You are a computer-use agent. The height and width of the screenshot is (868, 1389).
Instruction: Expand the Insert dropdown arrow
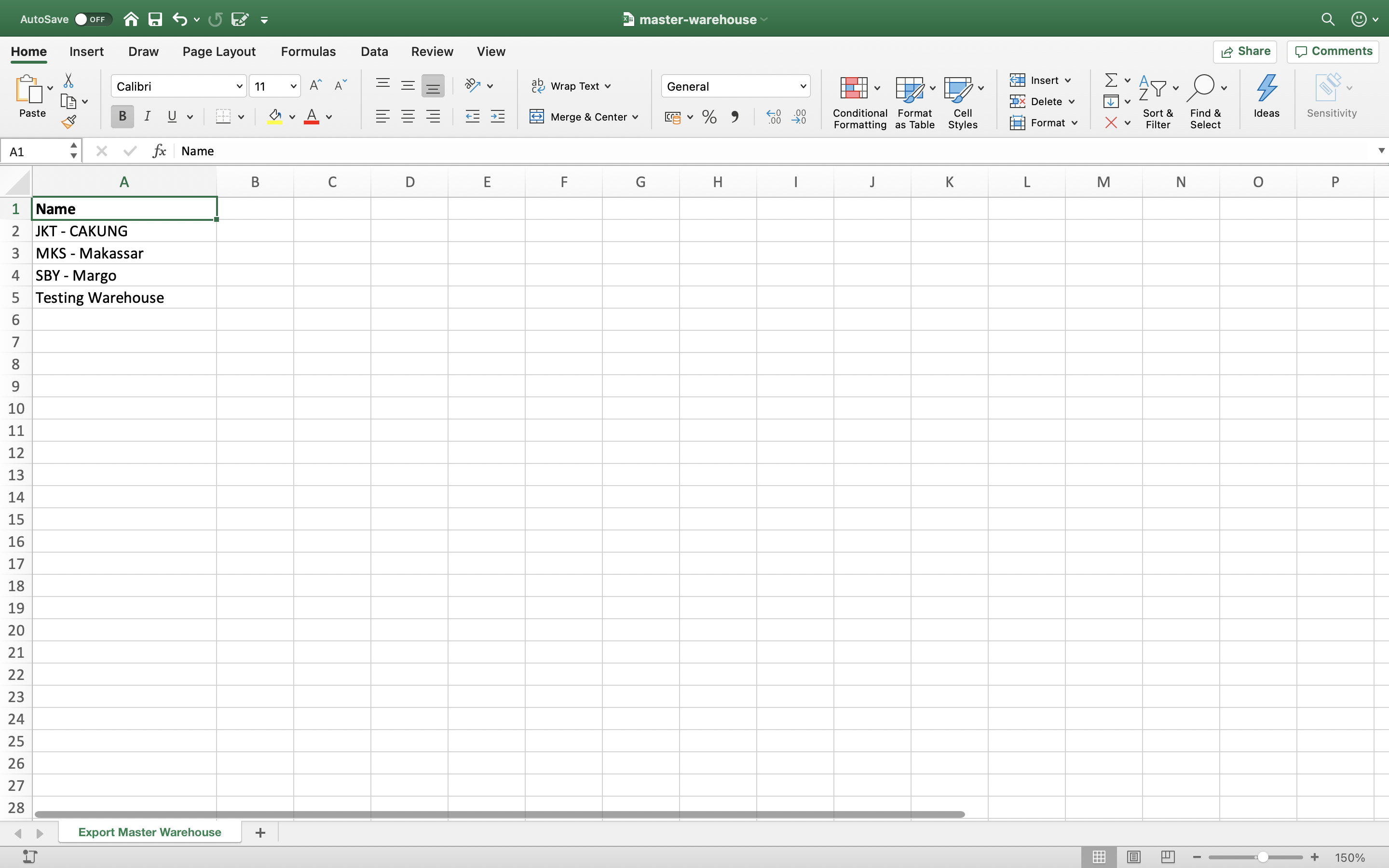(1067, 80)
